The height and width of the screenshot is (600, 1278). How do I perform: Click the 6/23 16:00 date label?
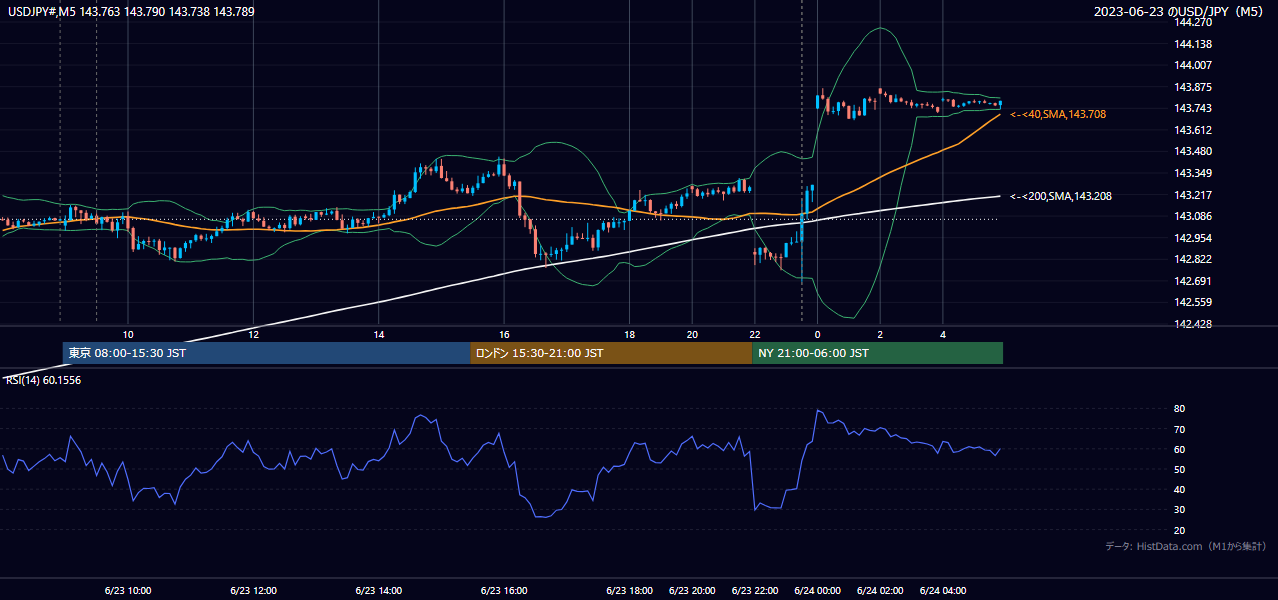click(503, 591)
